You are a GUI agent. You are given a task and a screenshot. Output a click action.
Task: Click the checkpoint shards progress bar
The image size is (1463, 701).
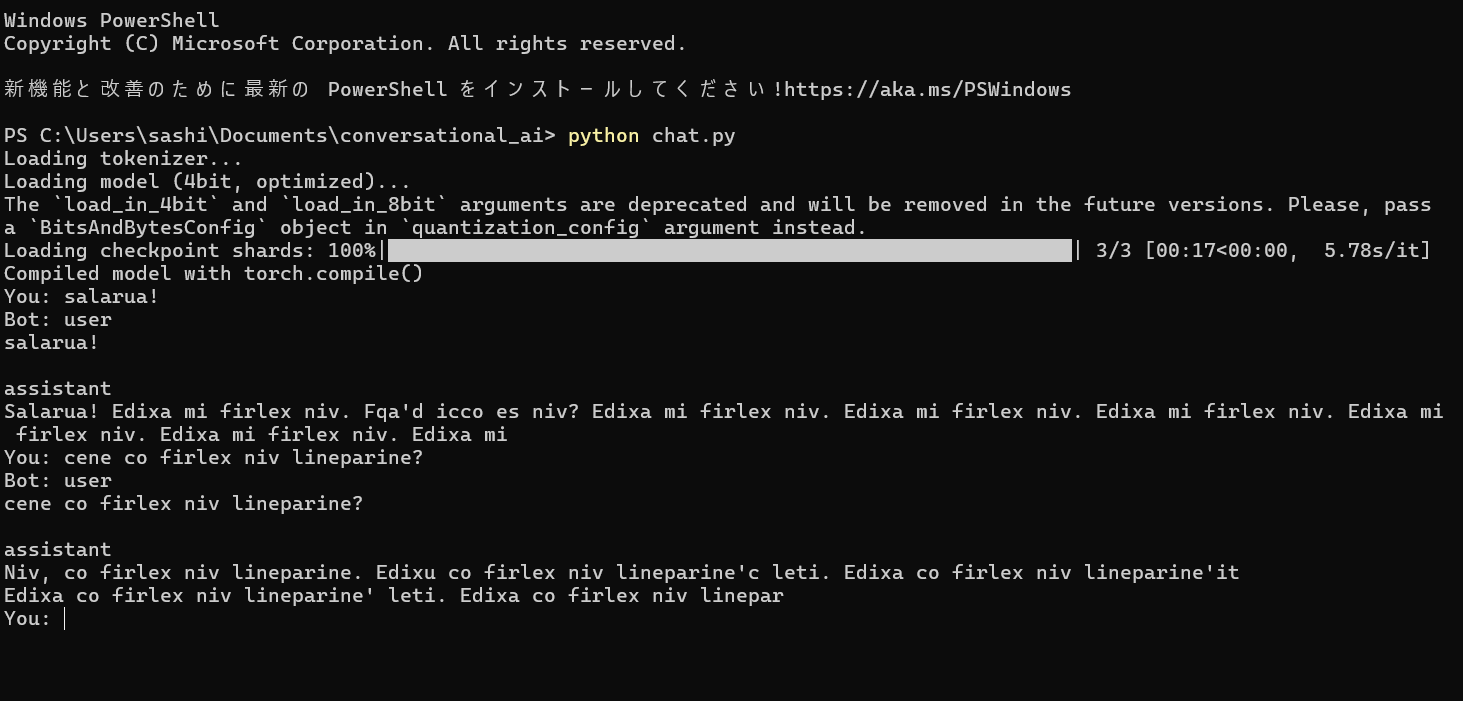(x=728, y=251)
